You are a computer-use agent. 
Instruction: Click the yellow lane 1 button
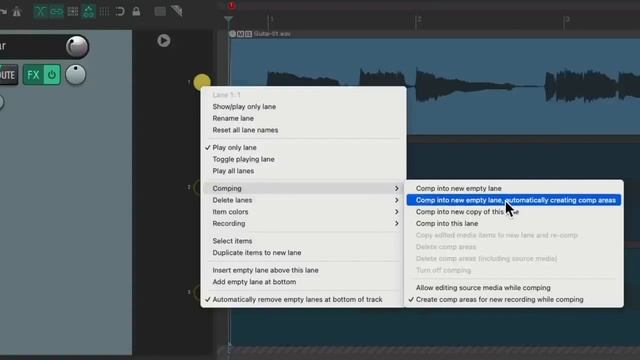tap(202, 82)
